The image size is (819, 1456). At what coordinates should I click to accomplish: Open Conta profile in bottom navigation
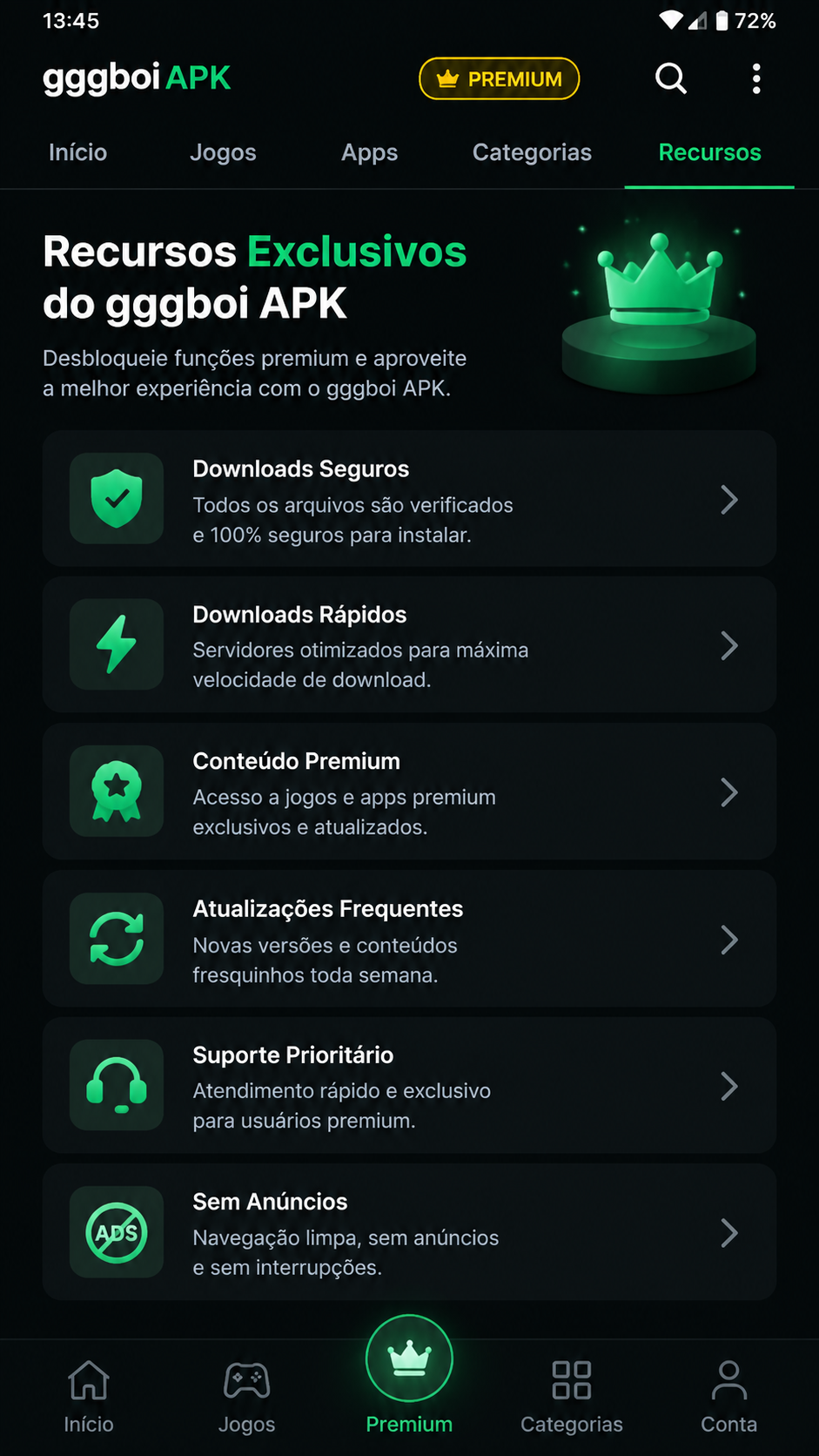(728, 1397)
